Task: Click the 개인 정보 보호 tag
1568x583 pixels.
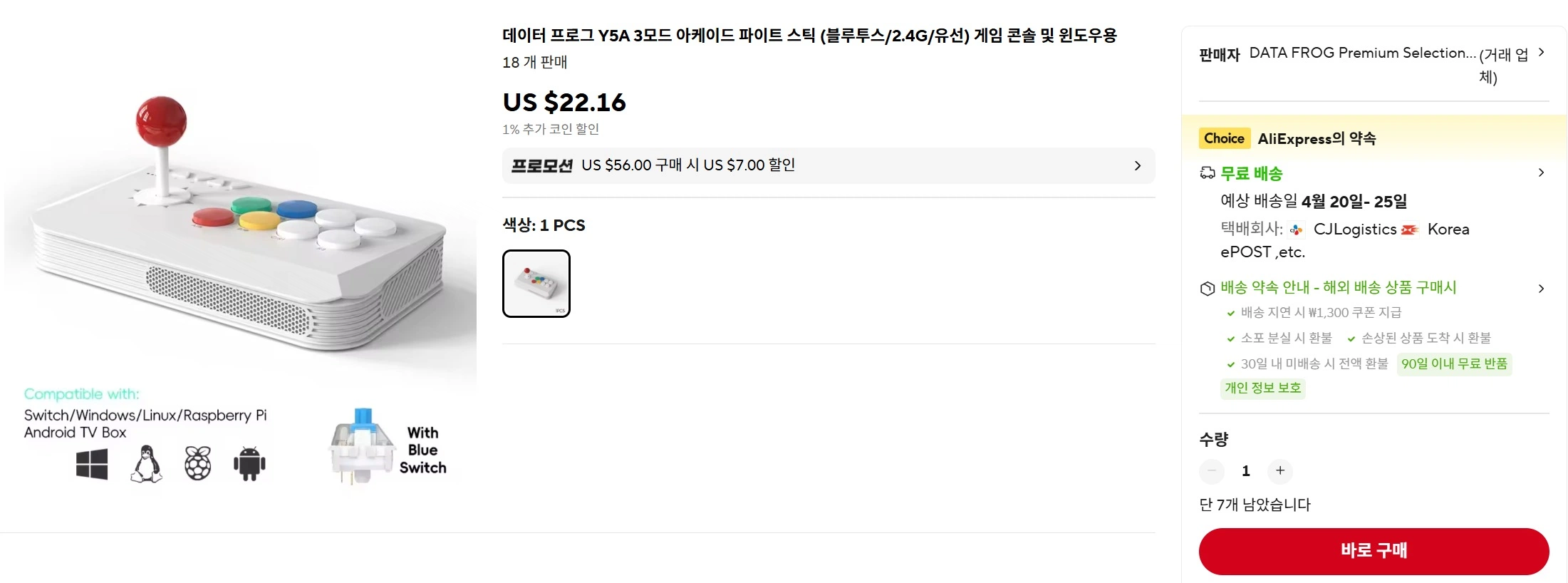Action: tap(1262, 388)
